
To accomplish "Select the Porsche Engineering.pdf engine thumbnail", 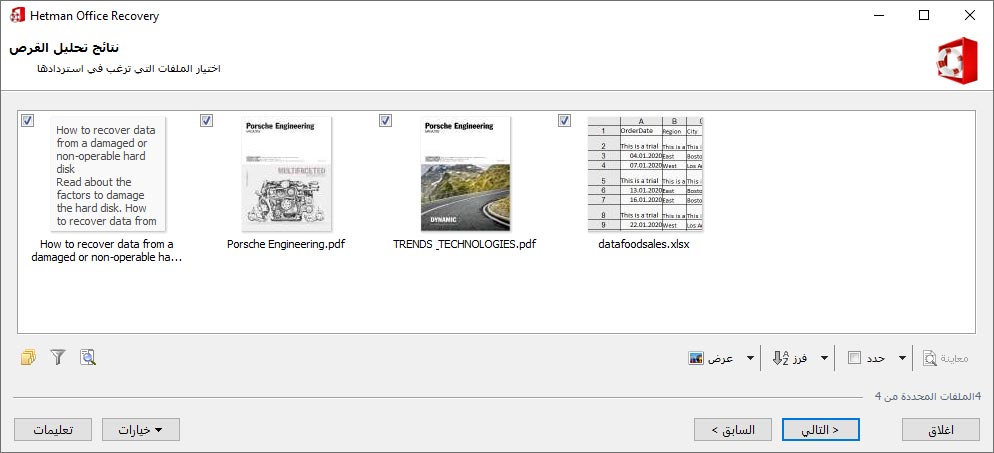I will 287,174.
